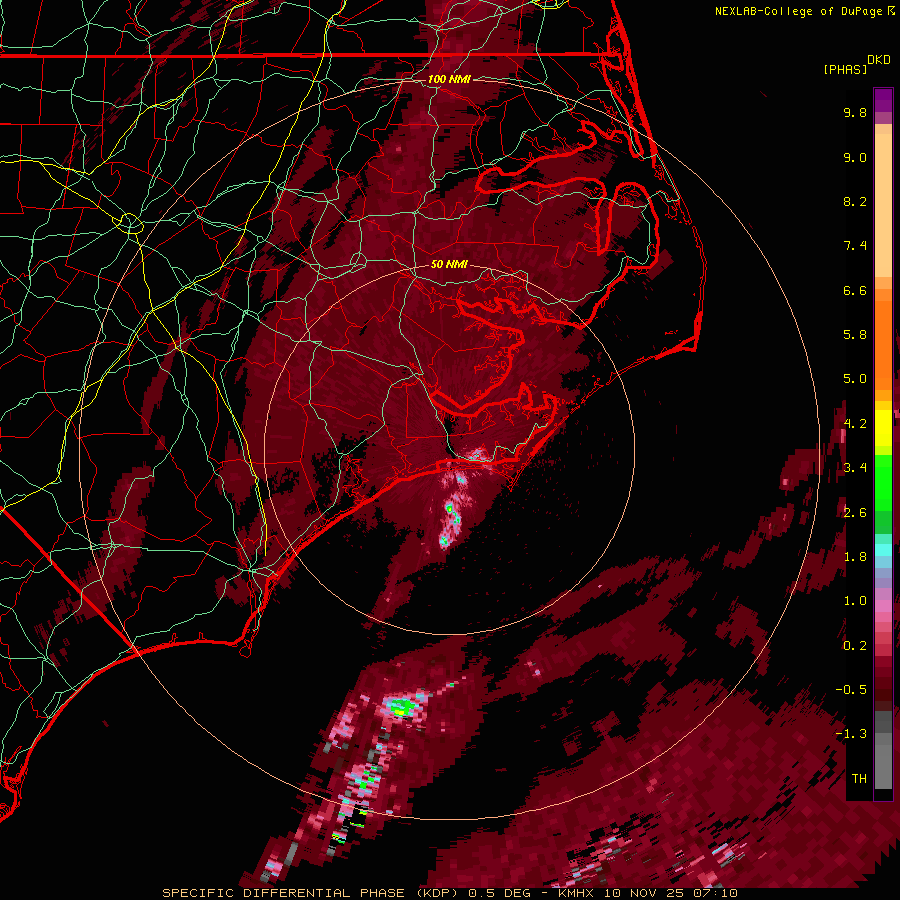Screen dimensions: 900x900
Task: Click the -1.3 value on the color scale
Action: [851, 734]
